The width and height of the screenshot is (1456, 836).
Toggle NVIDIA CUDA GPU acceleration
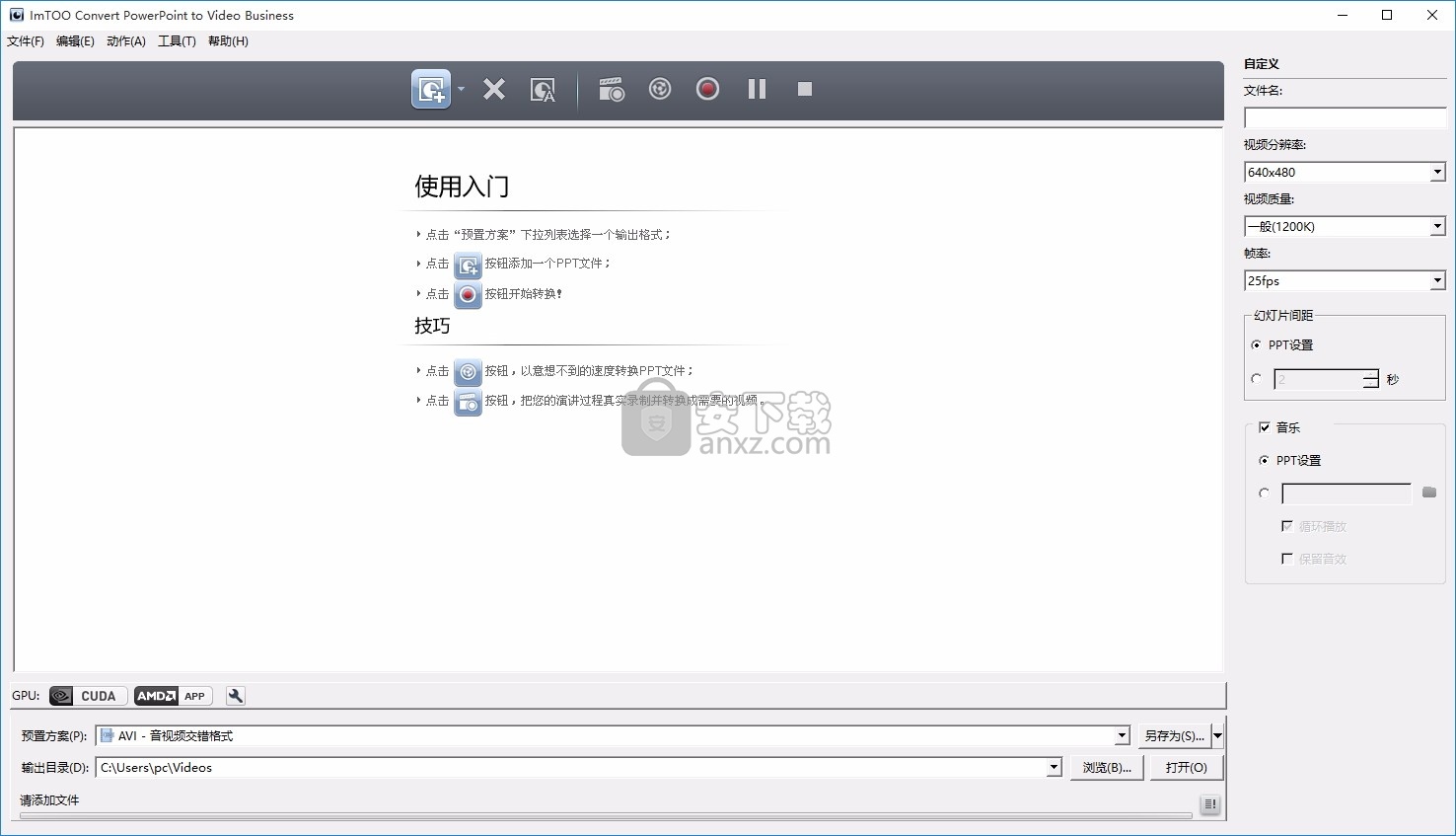coord(88,696)
